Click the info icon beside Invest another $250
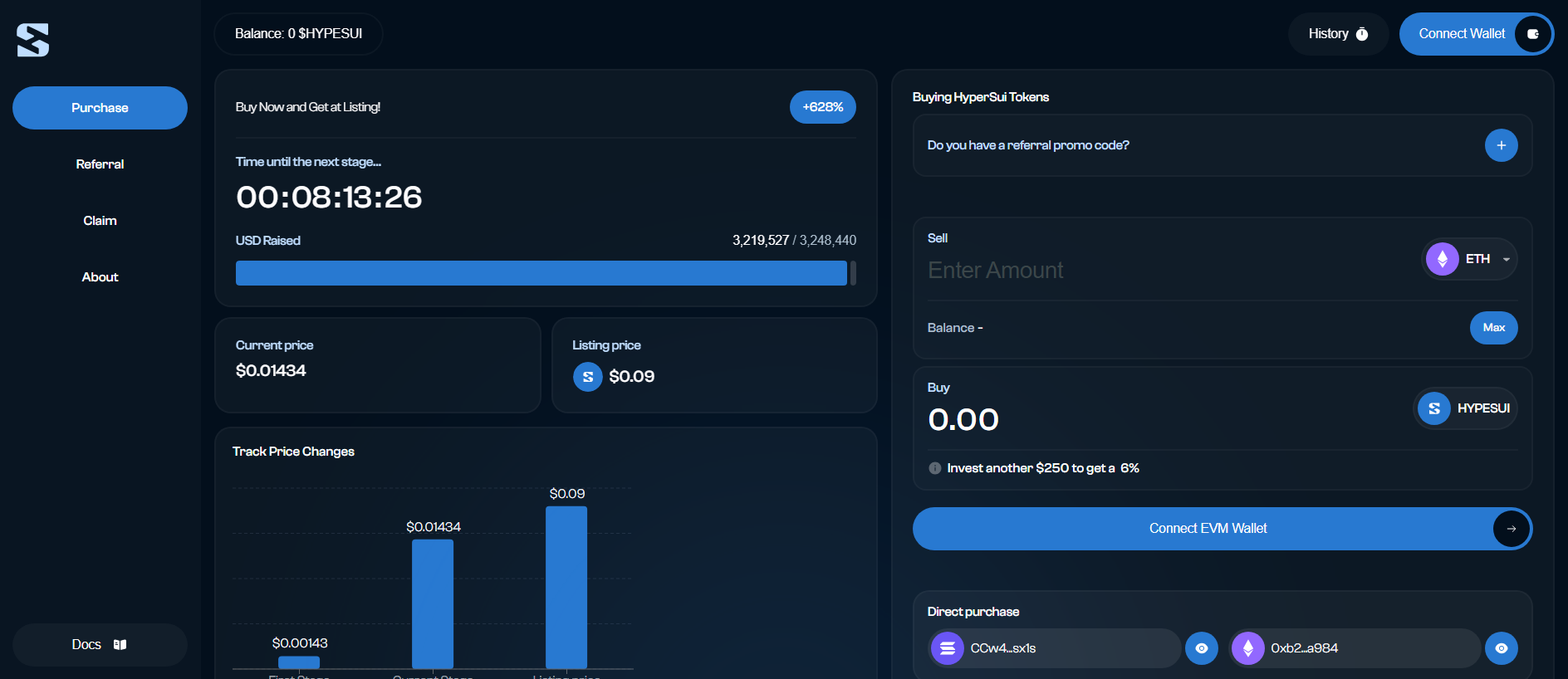The height and width of the screenshot is (679, 1568). 935,468
